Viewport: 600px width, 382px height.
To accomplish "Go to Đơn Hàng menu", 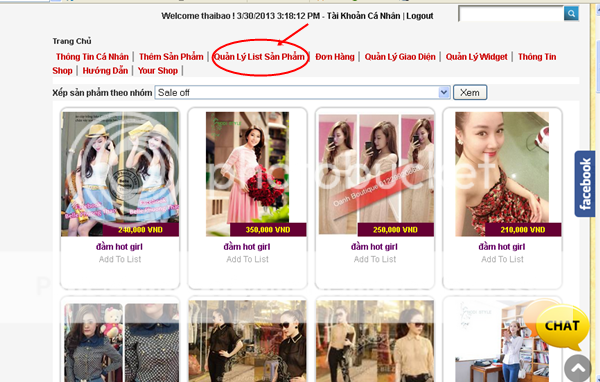I will [x=335, y=57].
